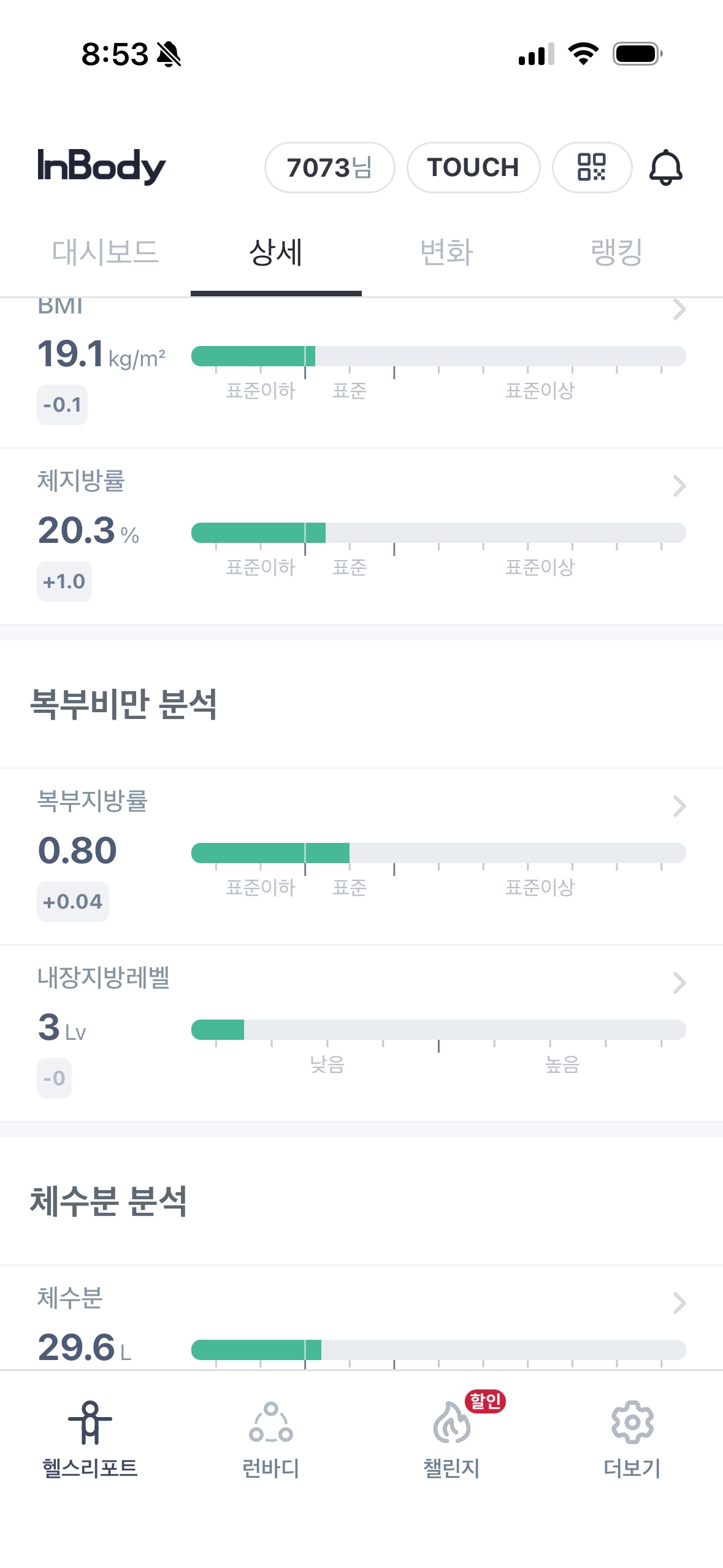
Task: Open 더보기 settings gear
Action: coord(632,1422)
